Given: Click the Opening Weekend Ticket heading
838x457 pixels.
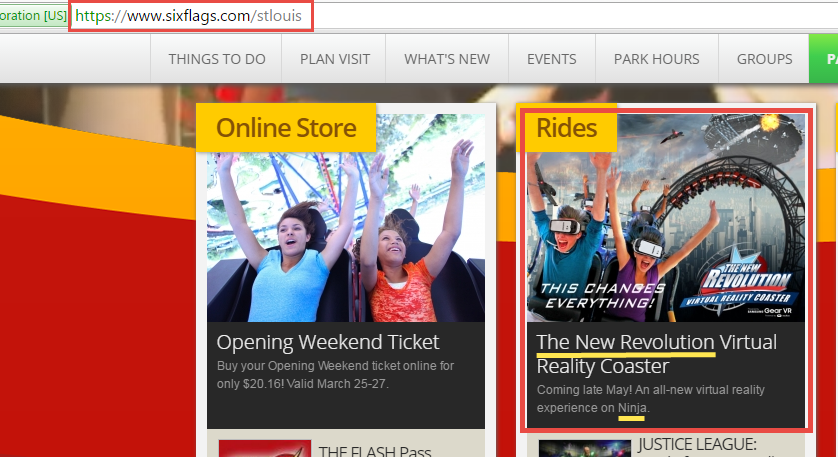Looking at the screenshot, I should coord(327,342).
